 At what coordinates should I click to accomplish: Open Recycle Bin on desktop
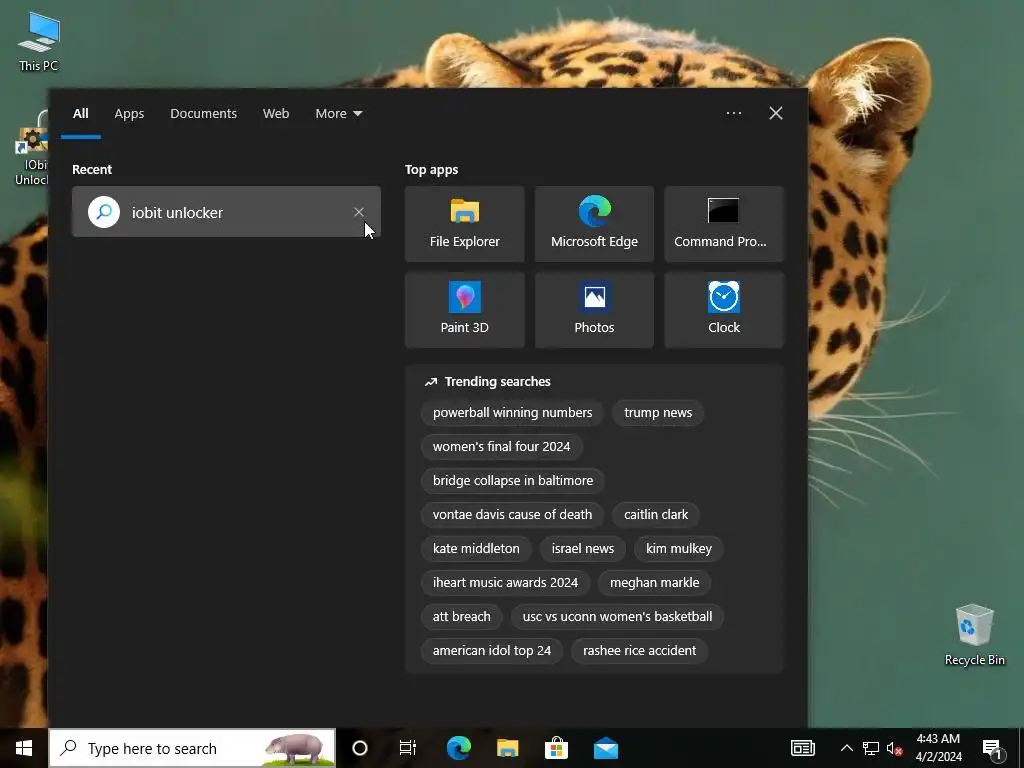pyautogui.click(x=974, y=634)
